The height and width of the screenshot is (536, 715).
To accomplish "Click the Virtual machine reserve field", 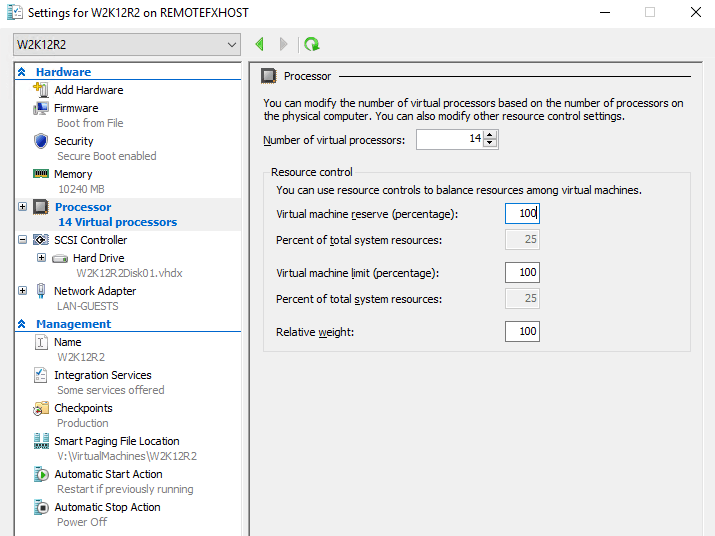I will click(x=522, y=213).
